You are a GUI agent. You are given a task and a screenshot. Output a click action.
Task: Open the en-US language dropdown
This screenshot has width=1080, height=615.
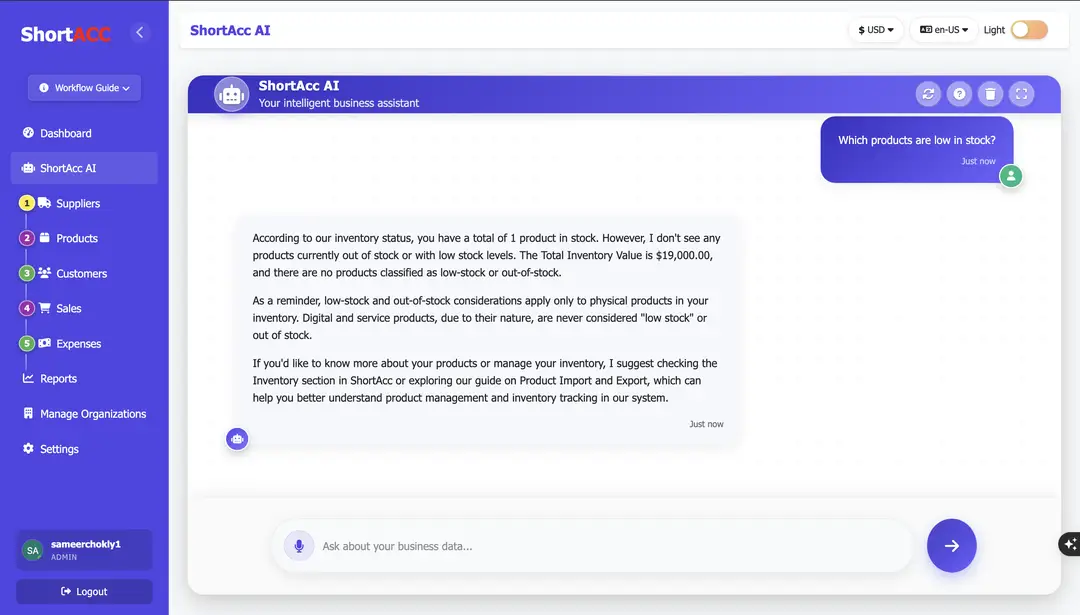pos(944,30)
